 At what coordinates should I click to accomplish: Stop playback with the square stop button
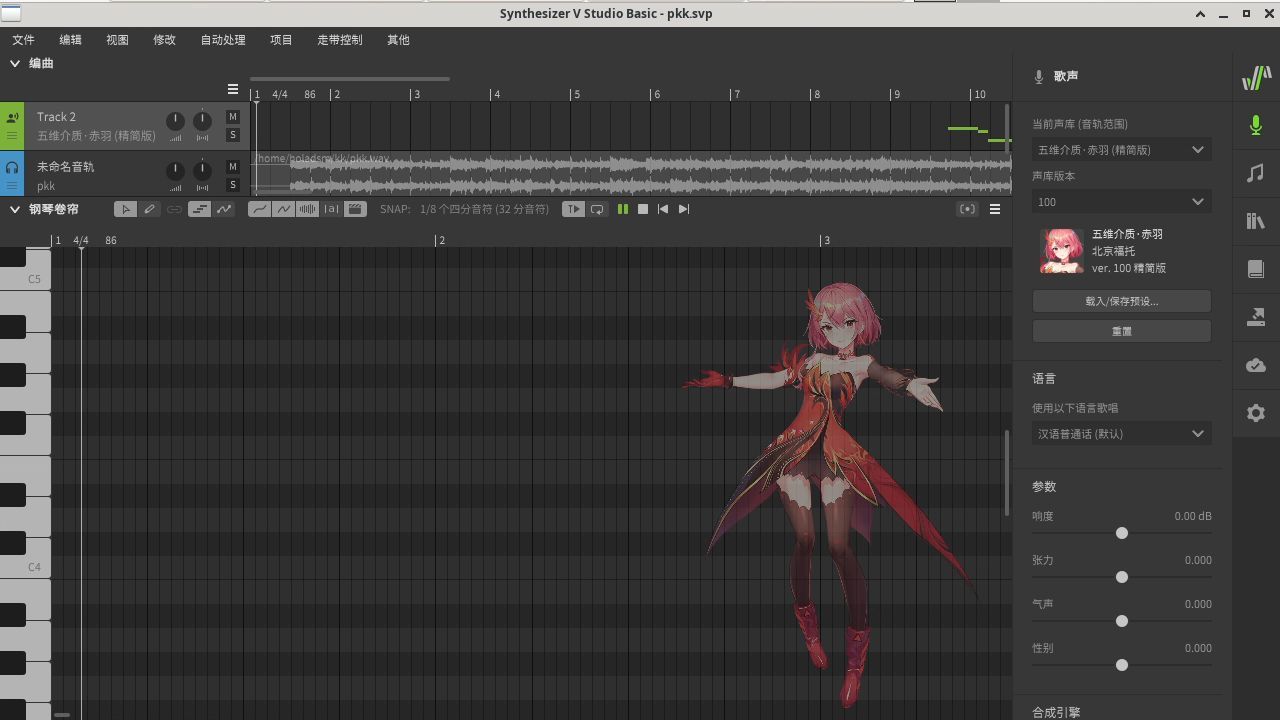[643, 209]
